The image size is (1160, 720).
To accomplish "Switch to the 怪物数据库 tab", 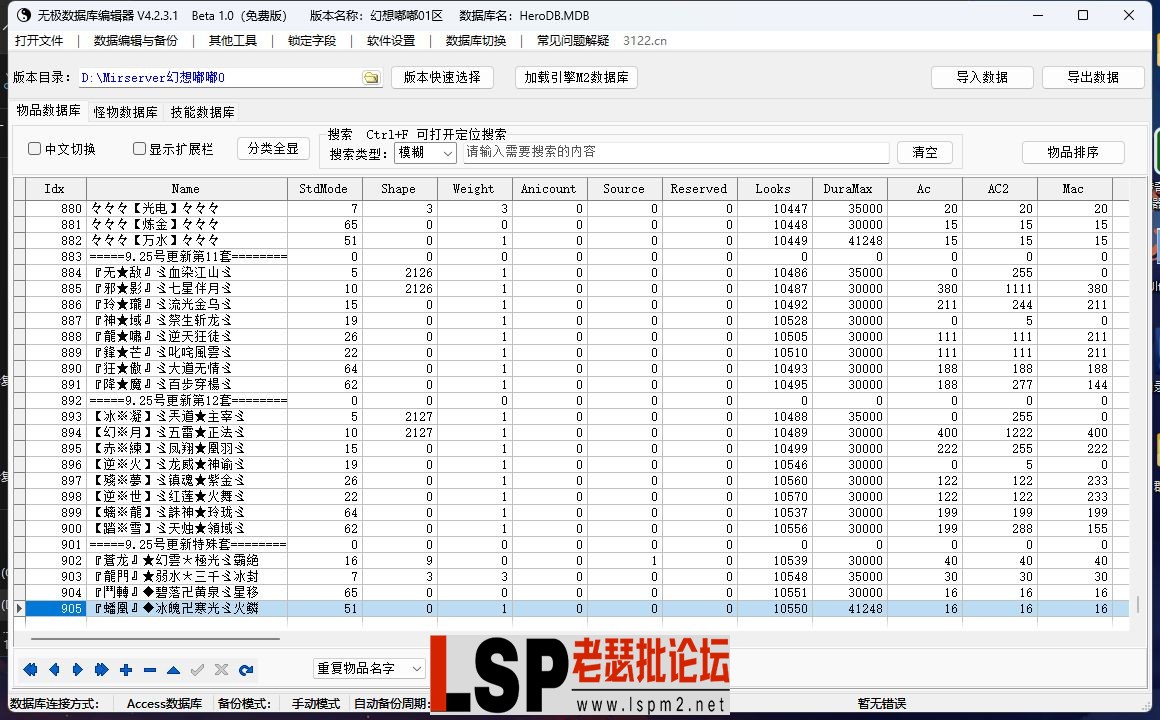I will point(124,113).
